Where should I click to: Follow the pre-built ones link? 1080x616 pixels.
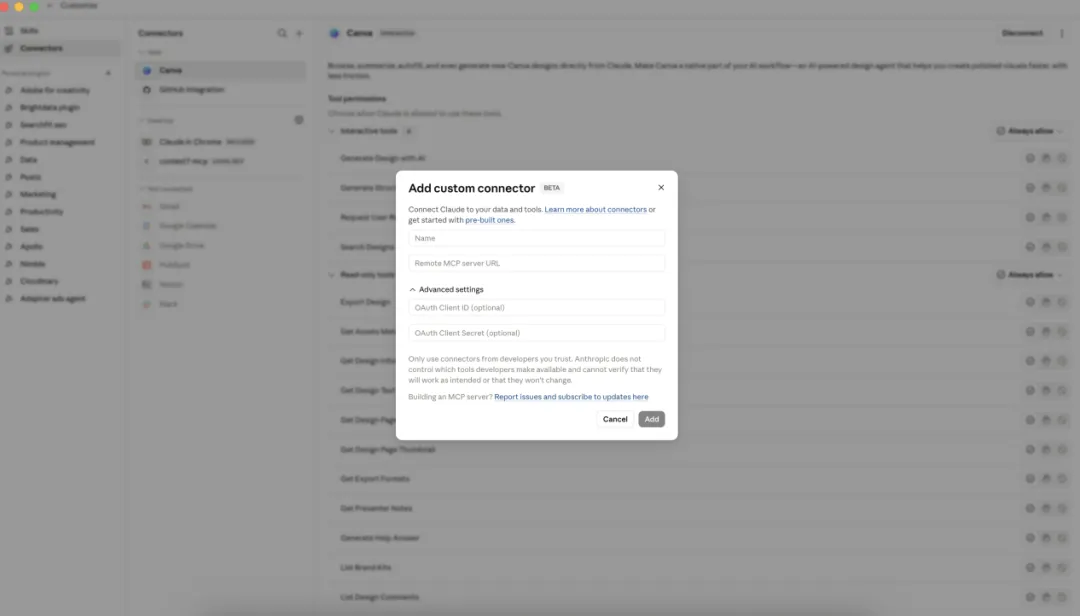click(489, 220)
